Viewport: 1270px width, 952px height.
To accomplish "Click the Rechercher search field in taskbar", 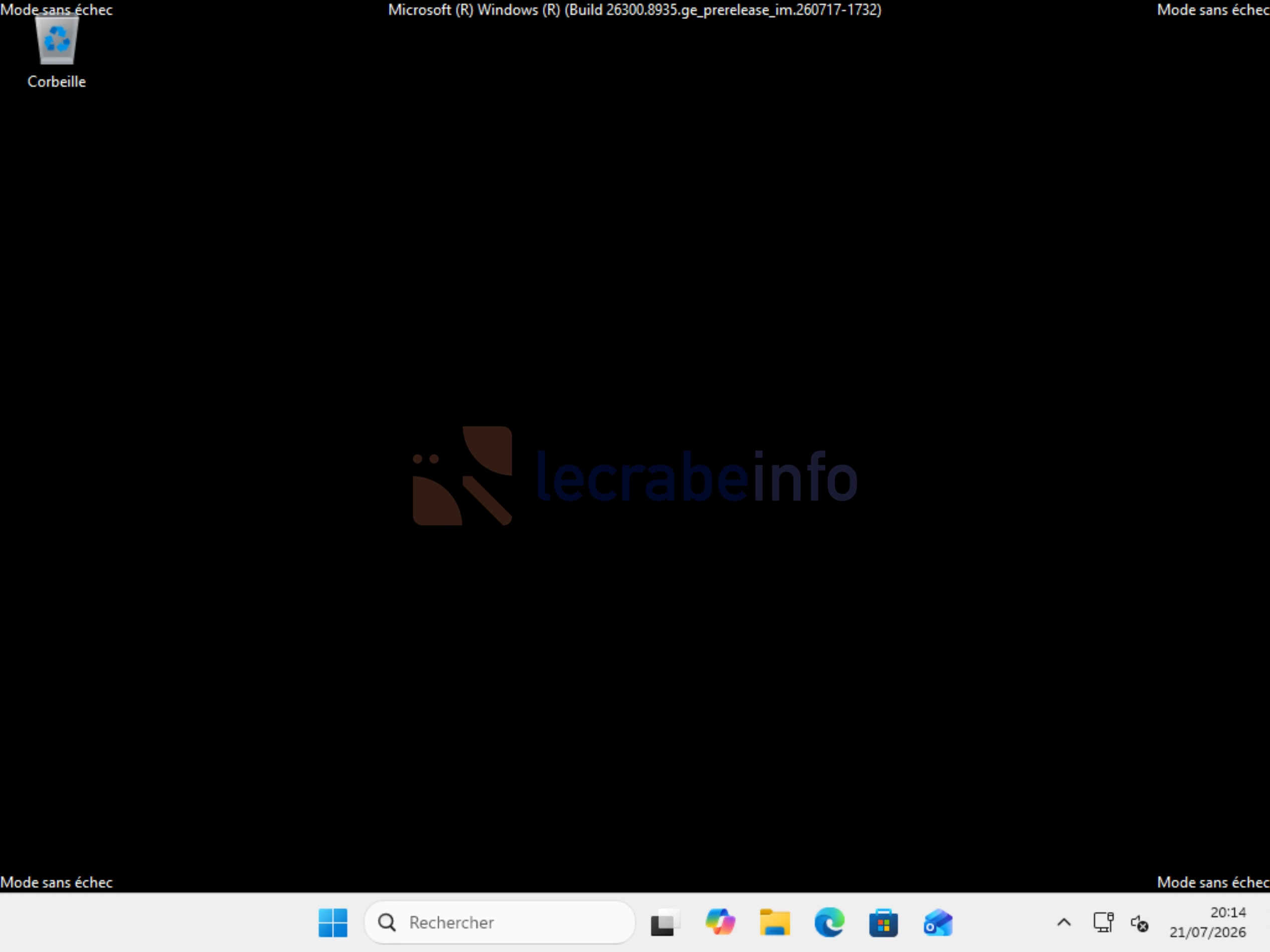I will 499,922.
